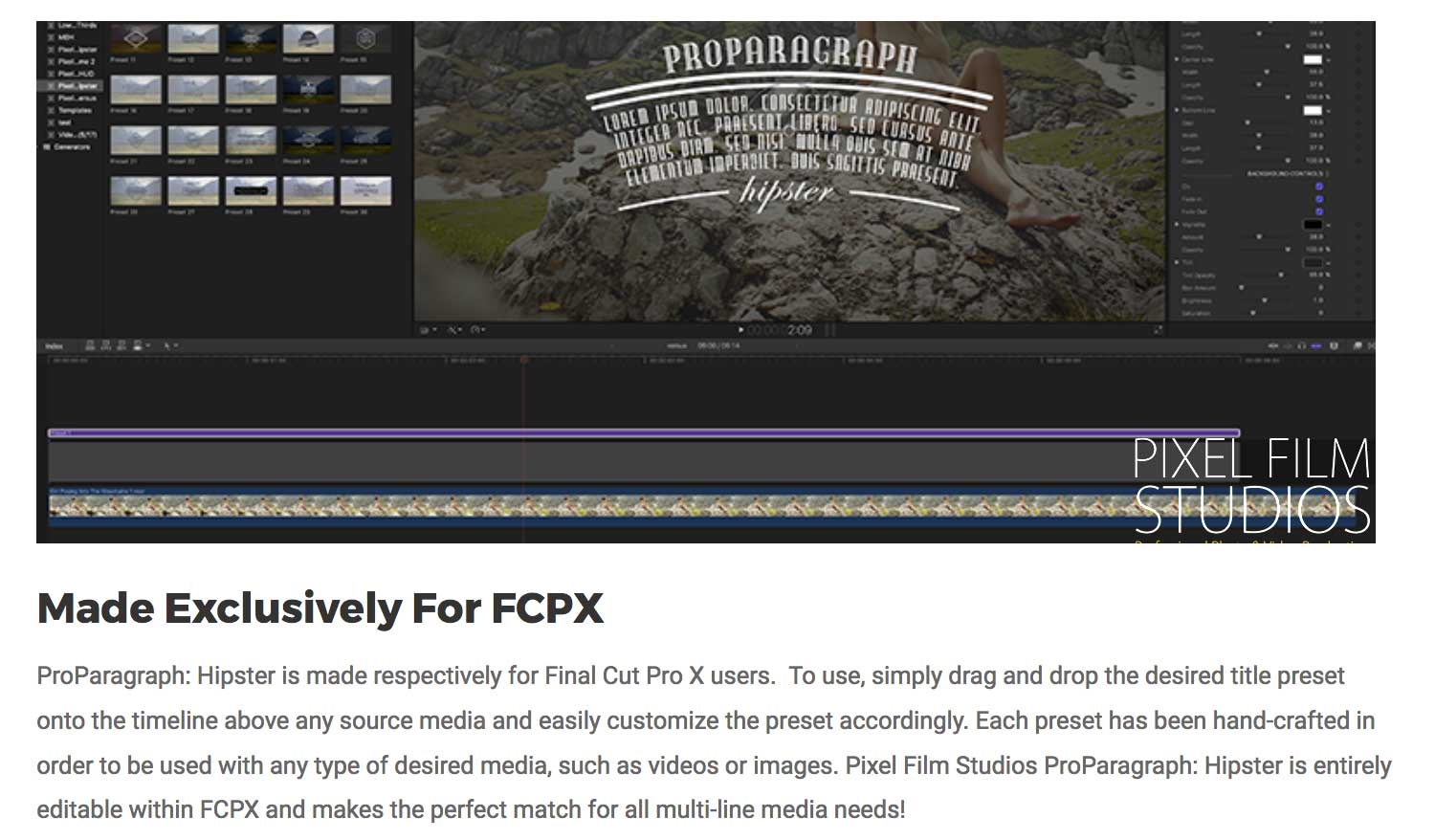Select the Preset 23 thumbnail

click(x=251, y=141)
